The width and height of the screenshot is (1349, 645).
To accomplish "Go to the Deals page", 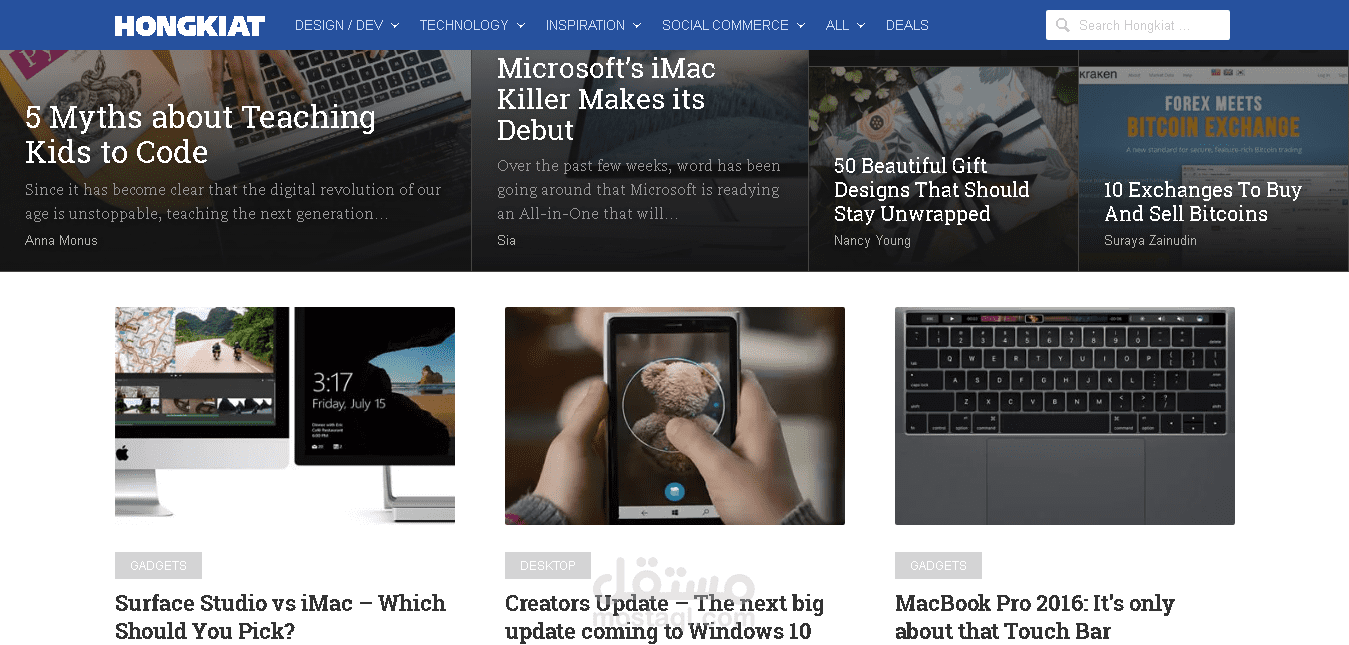I will [x=907, y=25].
